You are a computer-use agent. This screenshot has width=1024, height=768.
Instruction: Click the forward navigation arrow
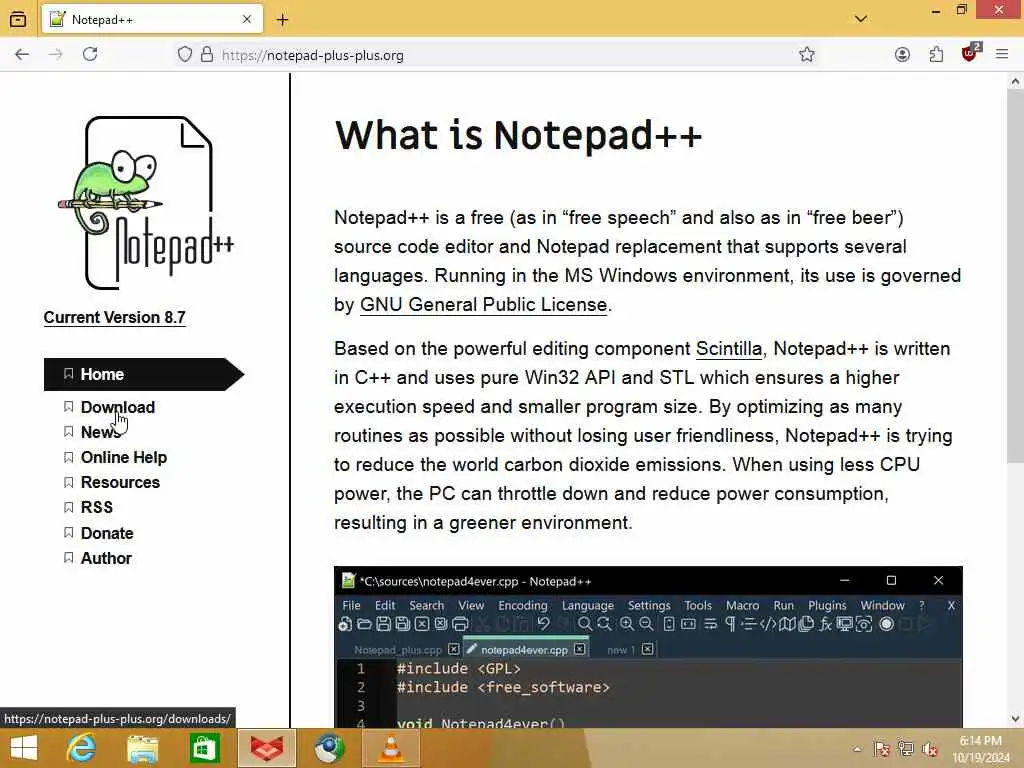pos(56,54)
